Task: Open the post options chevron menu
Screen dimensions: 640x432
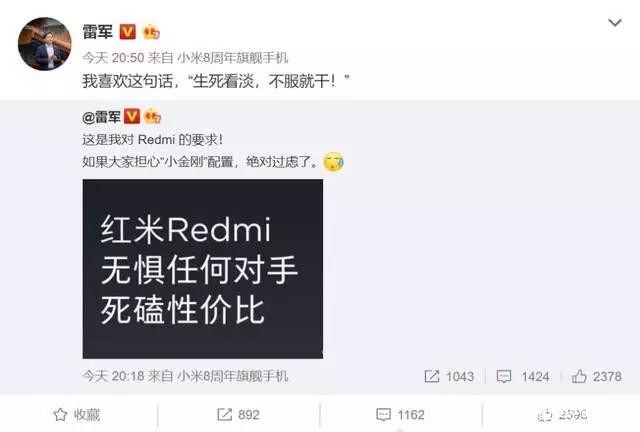Action: pos(615,22)
